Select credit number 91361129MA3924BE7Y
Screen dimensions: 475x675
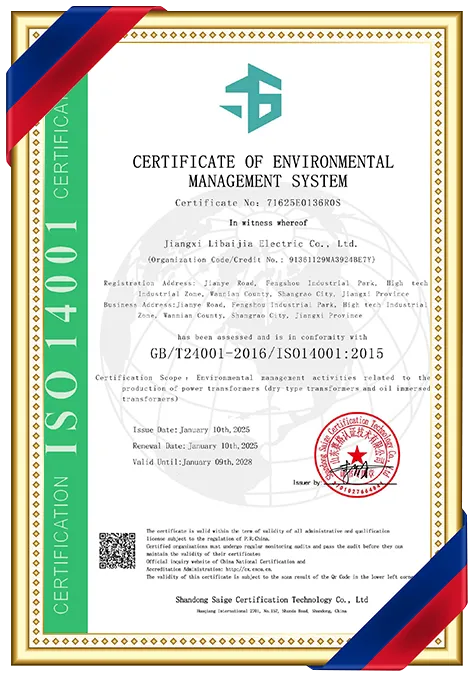[x=332, y=260]
